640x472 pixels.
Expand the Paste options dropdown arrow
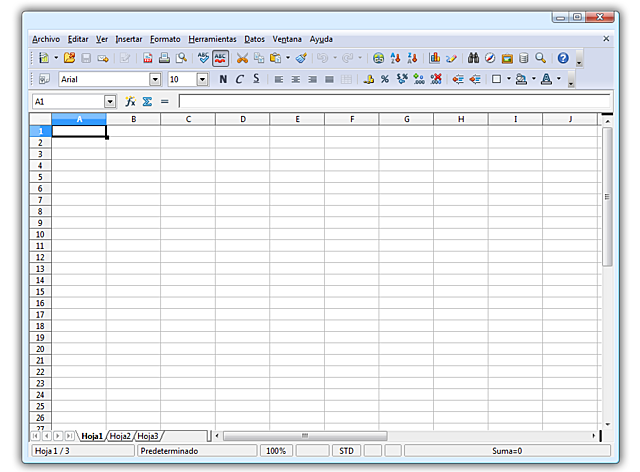click(x=288, y=58)
